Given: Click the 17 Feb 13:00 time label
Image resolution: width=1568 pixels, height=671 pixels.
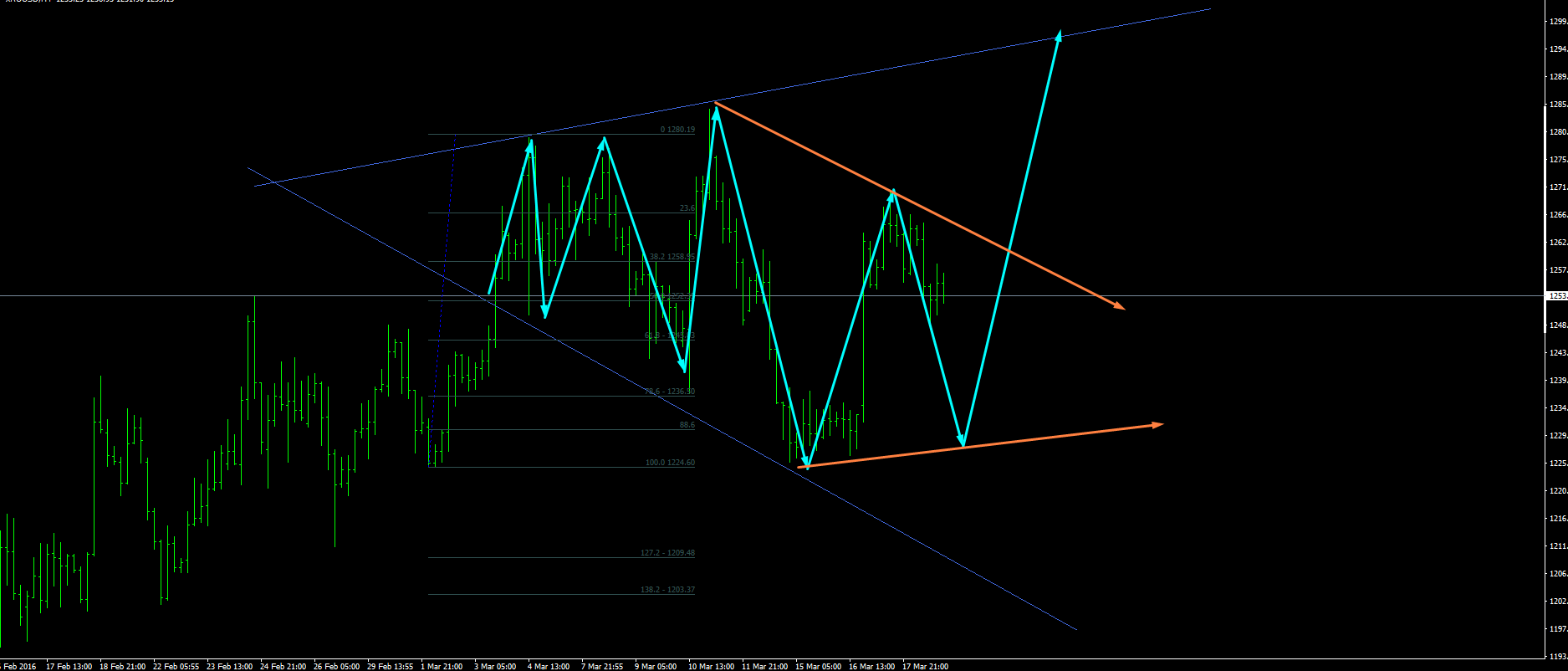Looking at the screenshot, I should 69,666.
